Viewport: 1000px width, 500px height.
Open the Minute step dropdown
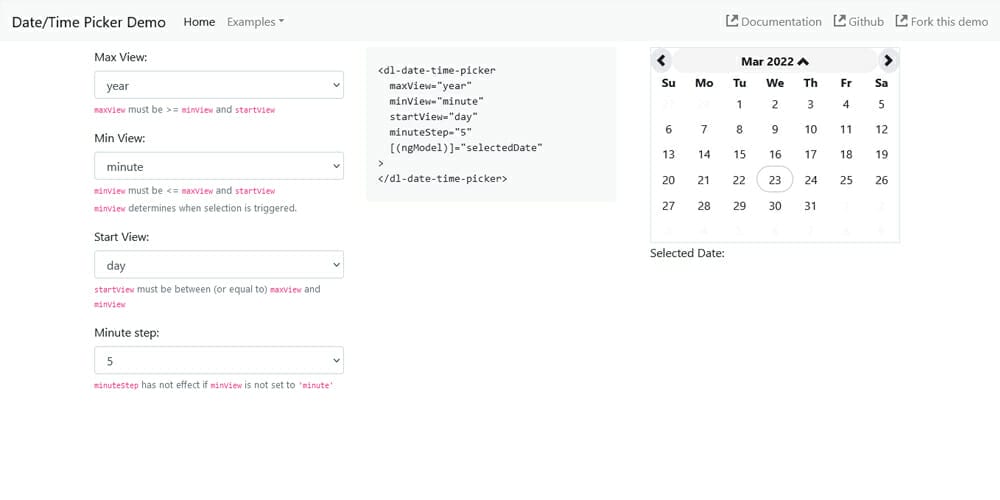(219, 360)
